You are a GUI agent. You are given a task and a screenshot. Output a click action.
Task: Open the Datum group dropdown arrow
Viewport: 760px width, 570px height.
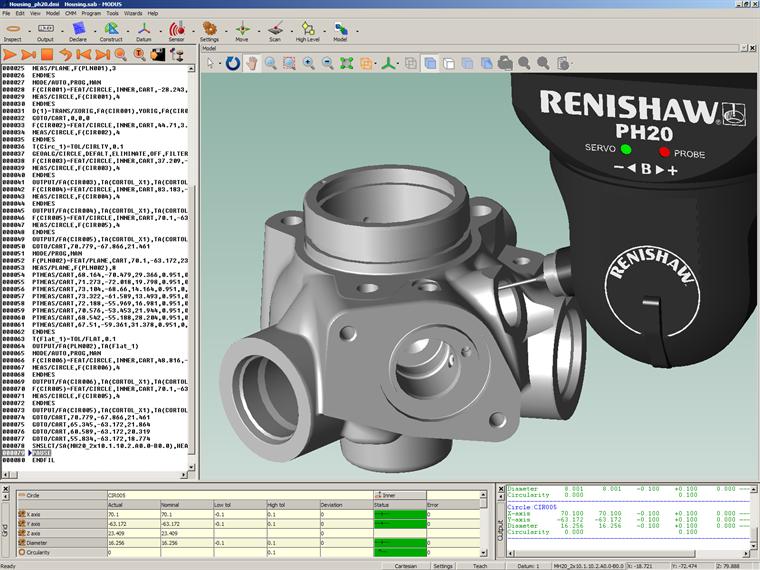(x=161, y=31)
